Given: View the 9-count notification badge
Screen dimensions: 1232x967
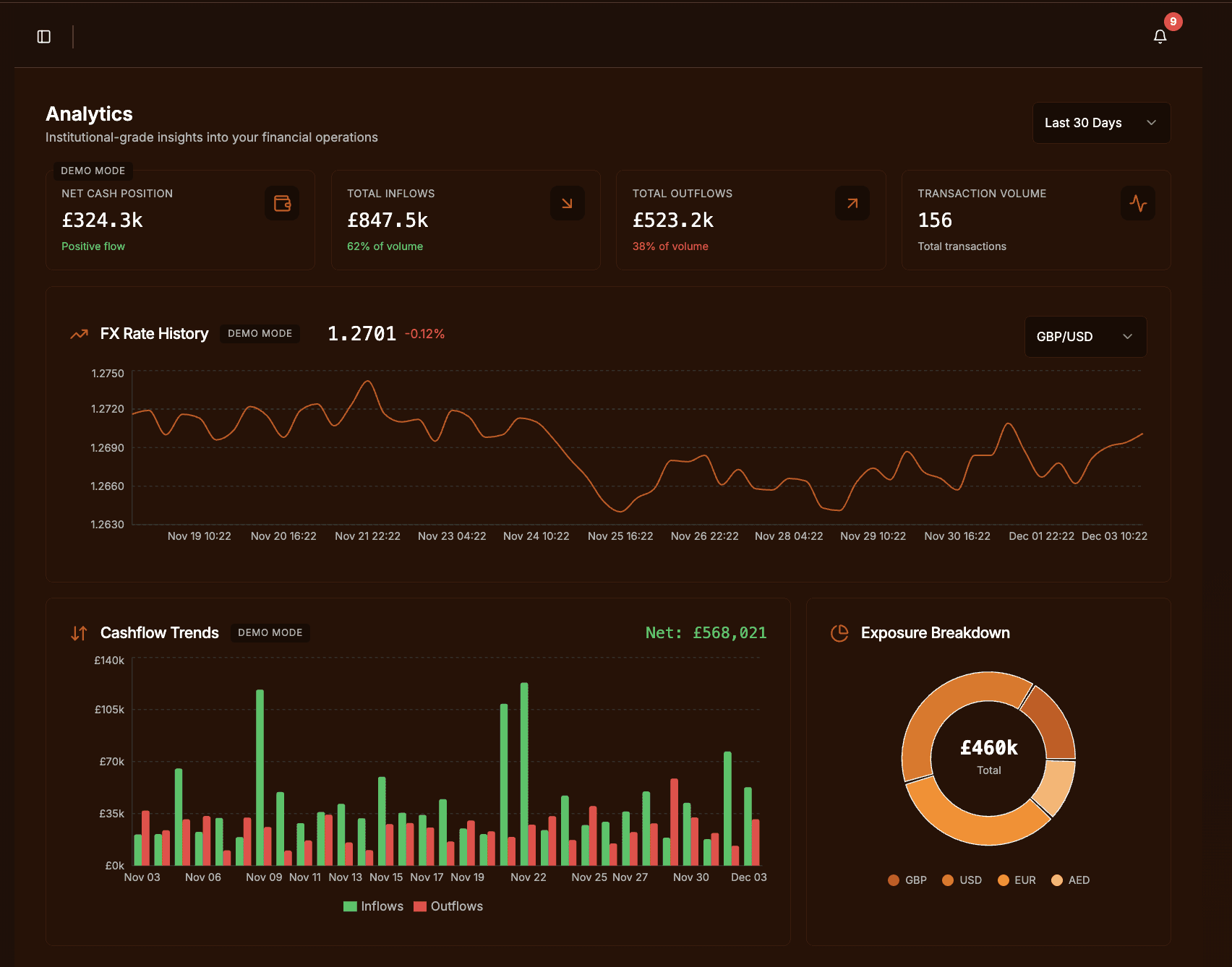Looking at the screenshot, I should (1175, 21).
